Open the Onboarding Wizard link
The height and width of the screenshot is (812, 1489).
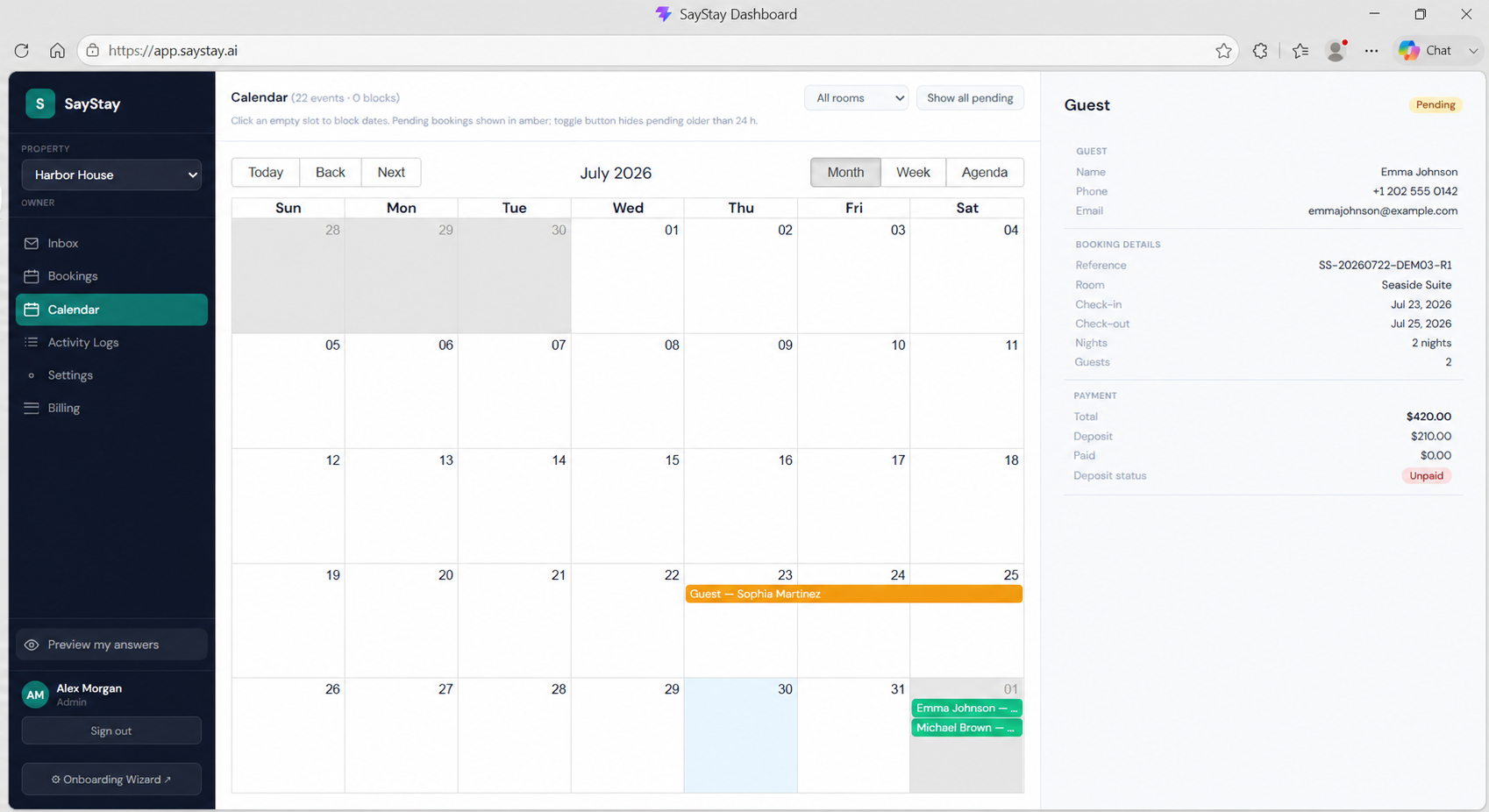[x=111, y=780]
